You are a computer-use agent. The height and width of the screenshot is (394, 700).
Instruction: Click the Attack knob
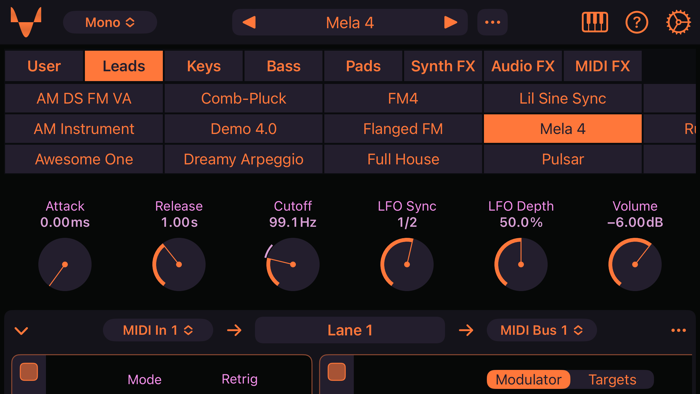click(65, 264)
